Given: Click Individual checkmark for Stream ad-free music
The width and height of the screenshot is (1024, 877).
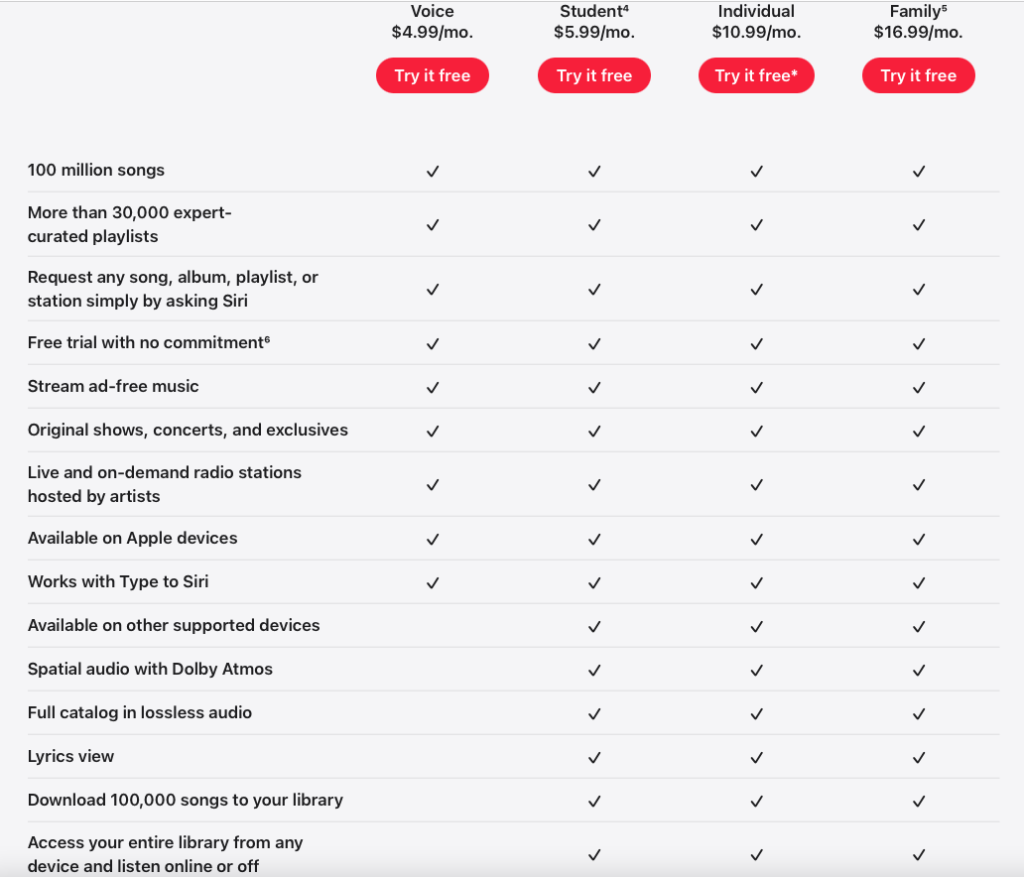Looking at the screenshot, I should pos(756,387).
